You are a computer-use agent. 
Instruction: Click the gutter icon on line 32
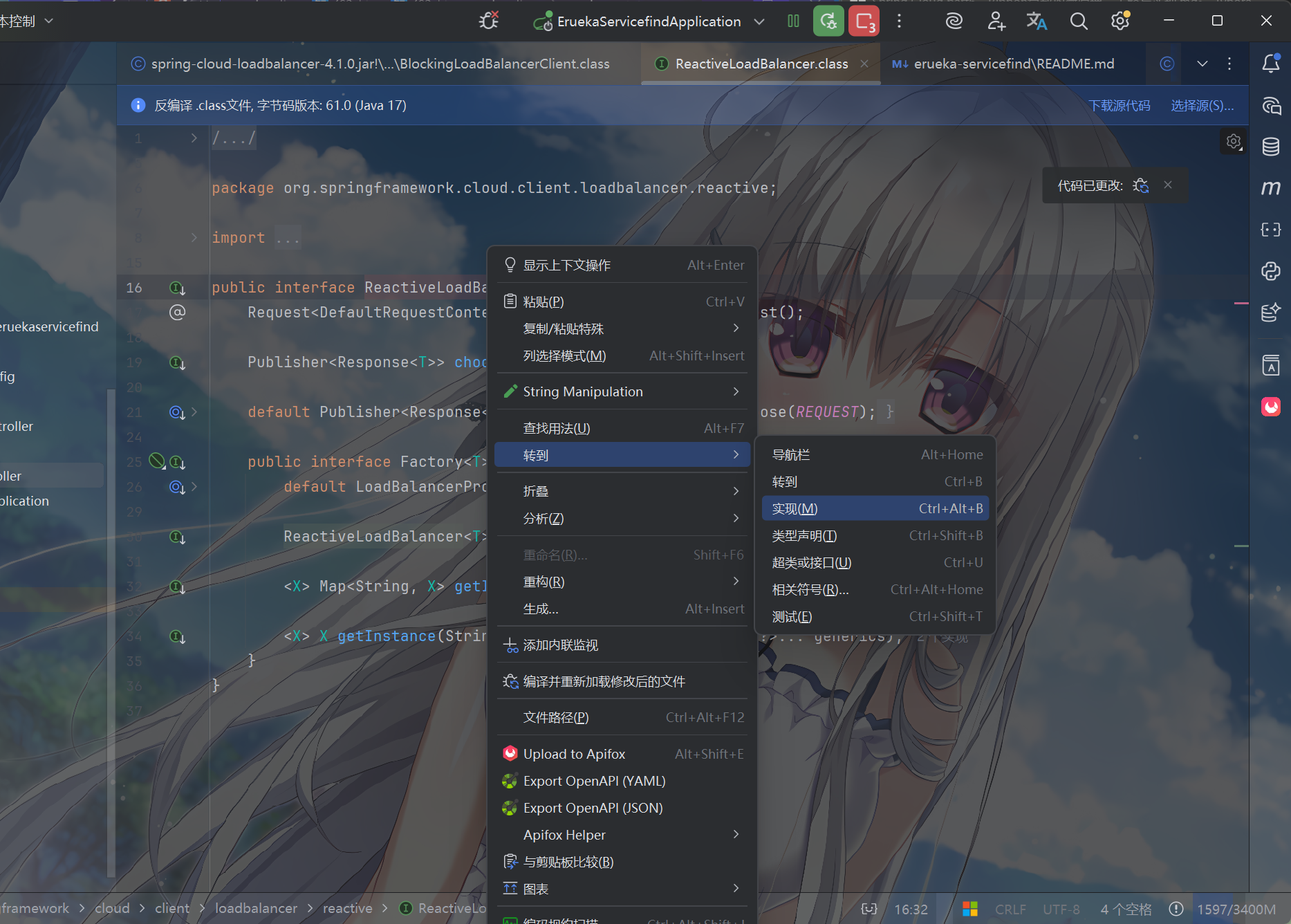177,586
